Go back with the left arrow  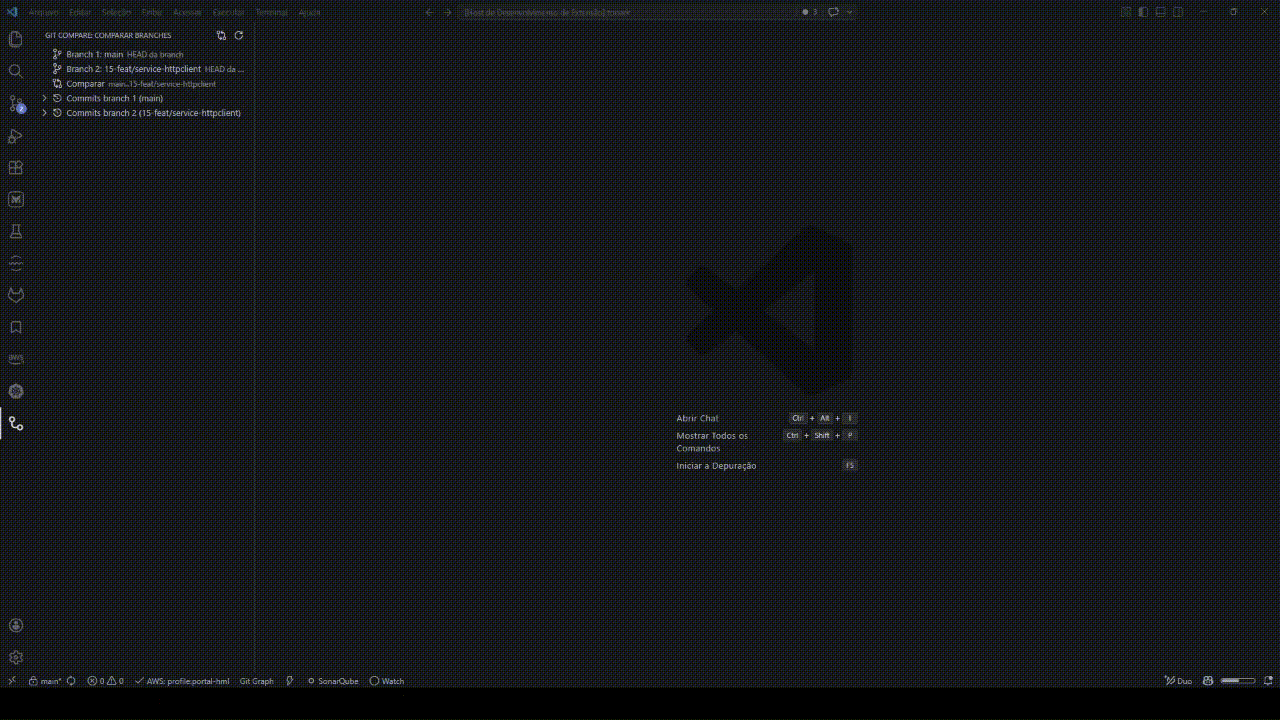[x=429, y=12]
